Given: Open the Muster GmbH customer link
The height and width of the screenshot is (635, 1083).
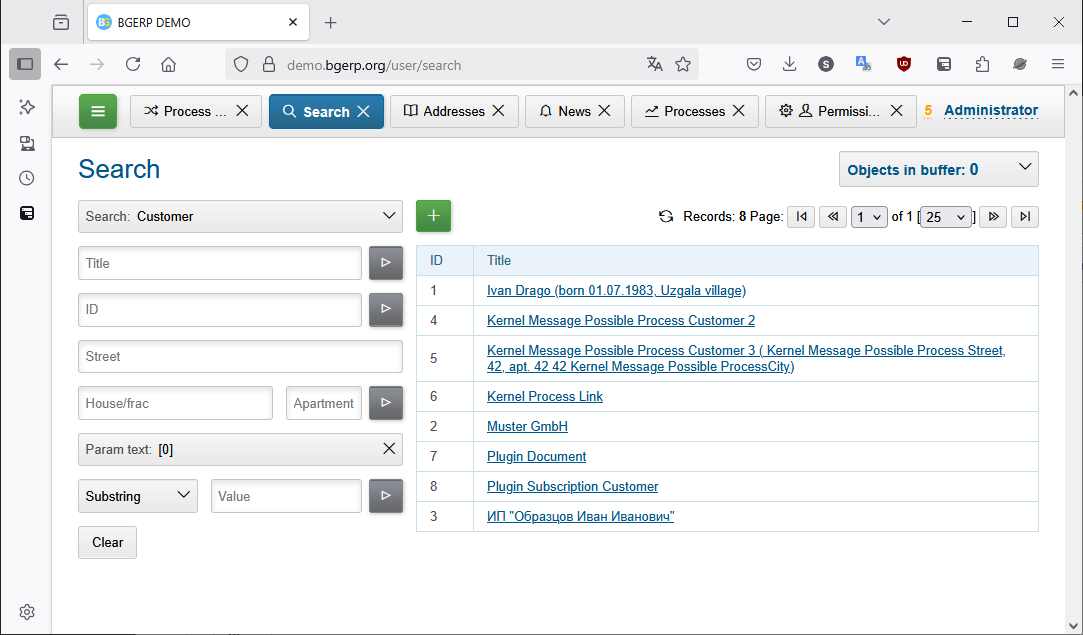Looking at the screenshot, I should pos(527,426).
